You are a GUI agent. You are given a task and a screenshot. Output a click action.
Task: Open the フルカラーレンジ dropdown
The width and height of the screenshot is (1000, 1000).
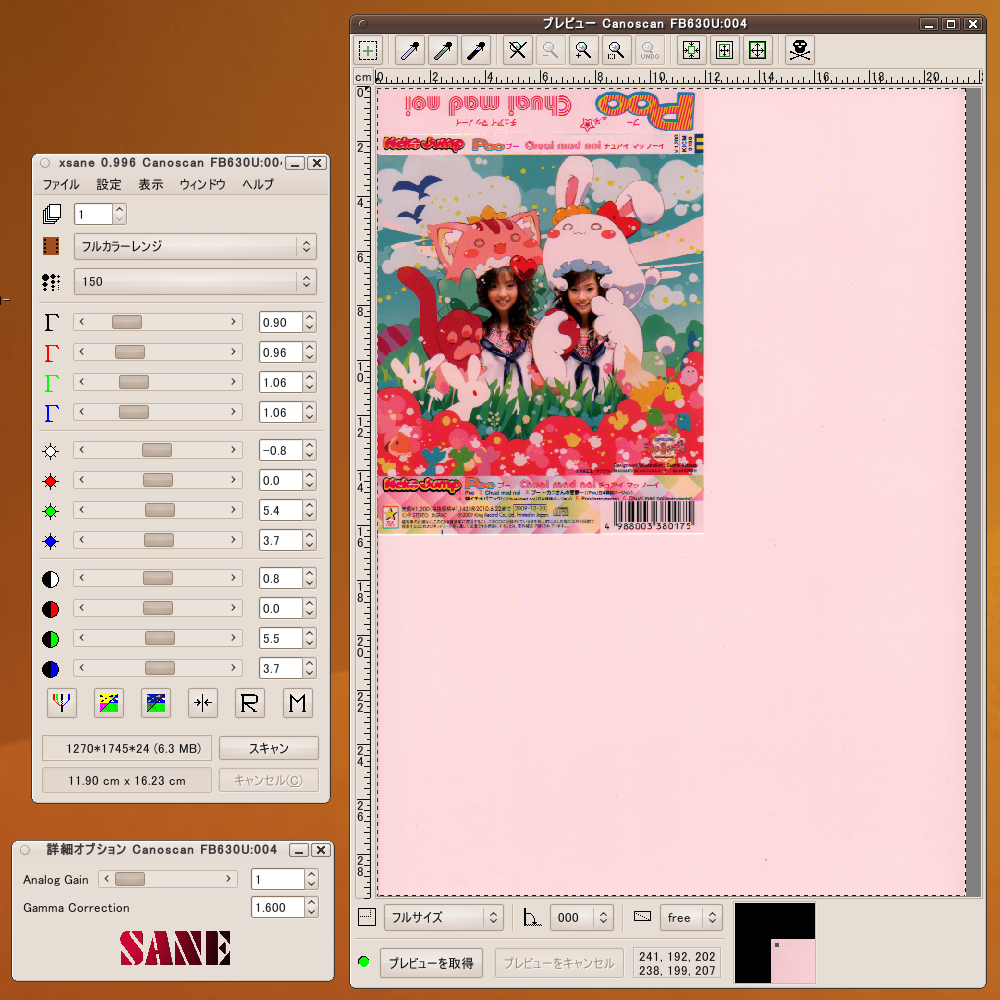pos(195,246)
